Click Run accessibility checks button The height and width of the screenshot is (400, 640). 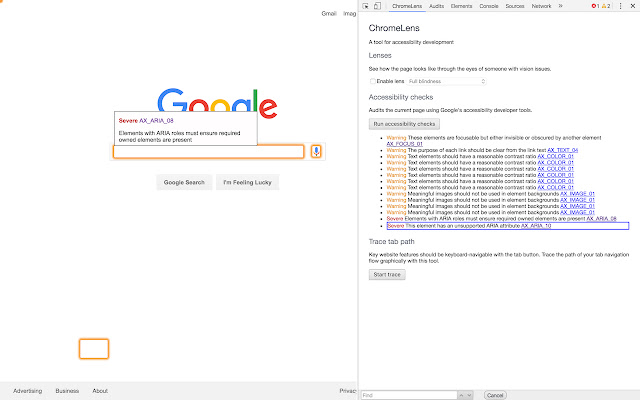pos(404,124)
